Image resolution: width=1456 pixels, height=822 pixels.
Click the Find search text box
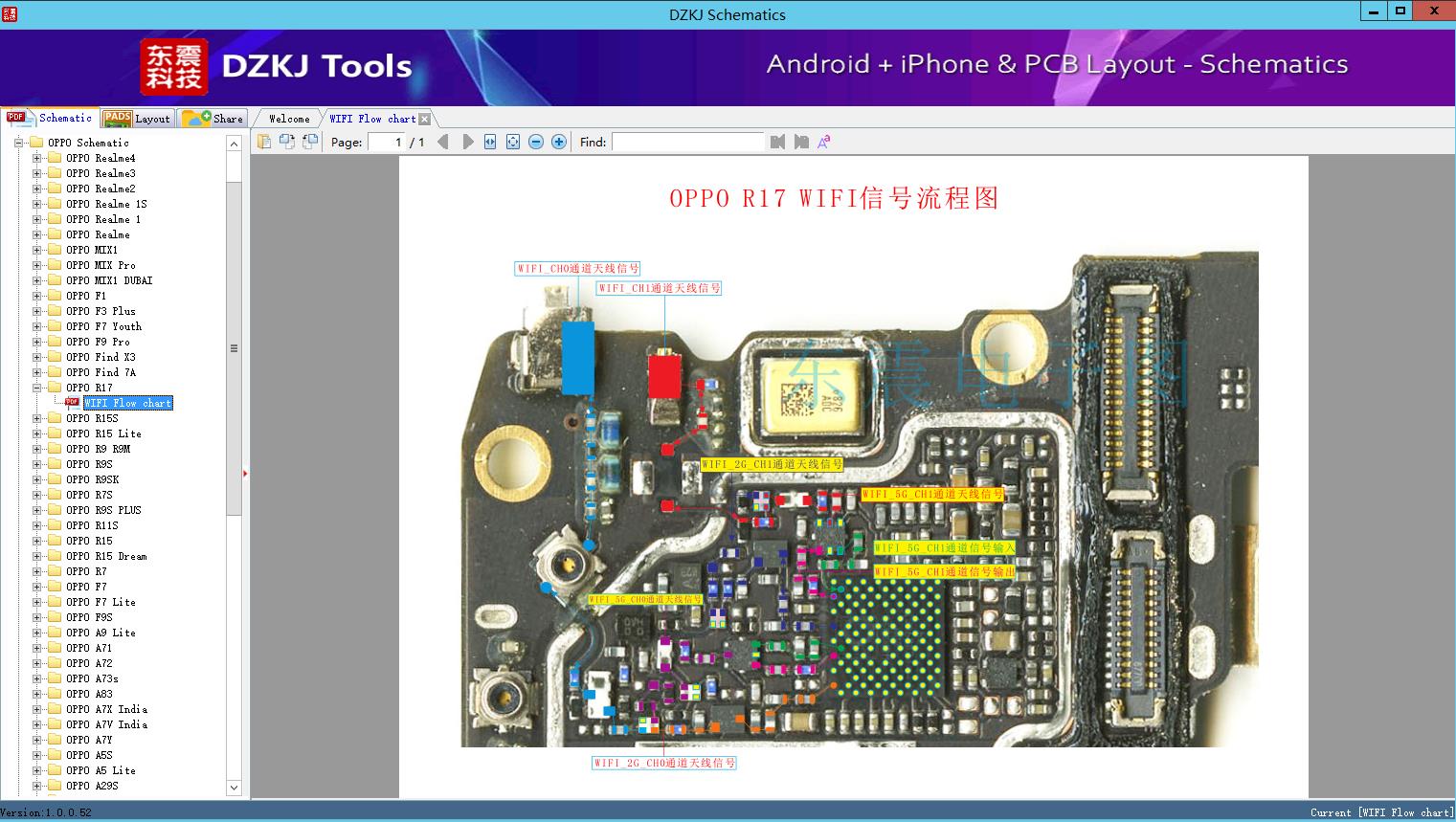688,142
